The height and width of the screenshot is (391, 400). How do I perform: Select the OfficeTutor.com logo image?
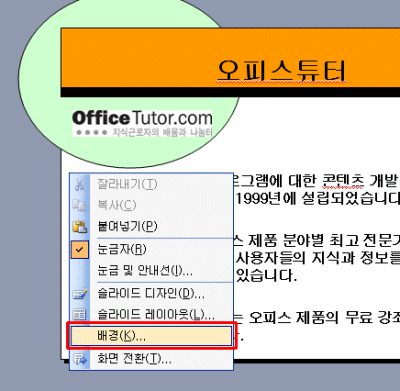pyautogui.click(x=142, y=123)
